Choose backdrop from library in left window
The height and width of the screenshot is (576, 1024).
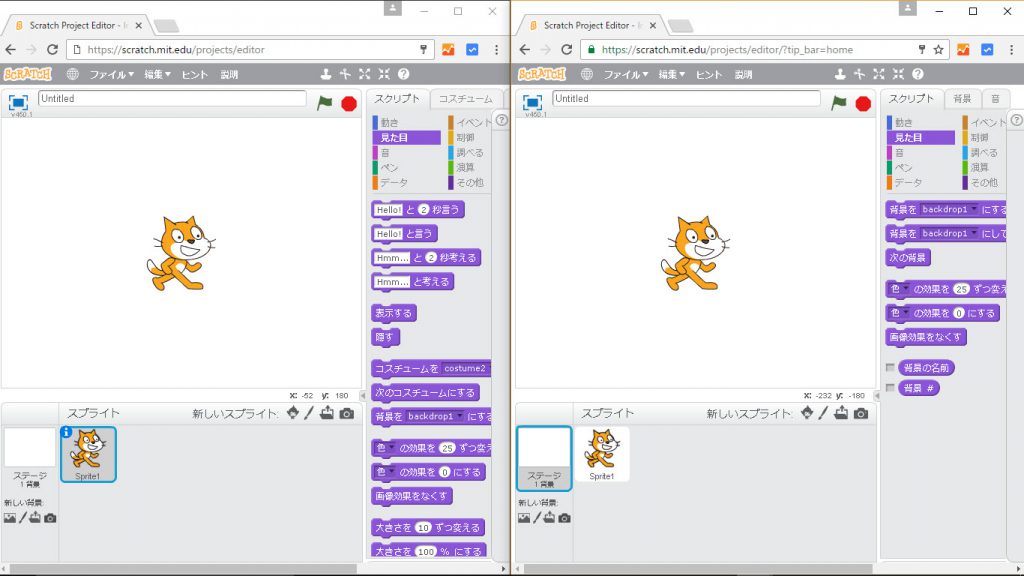pos(10,518)
